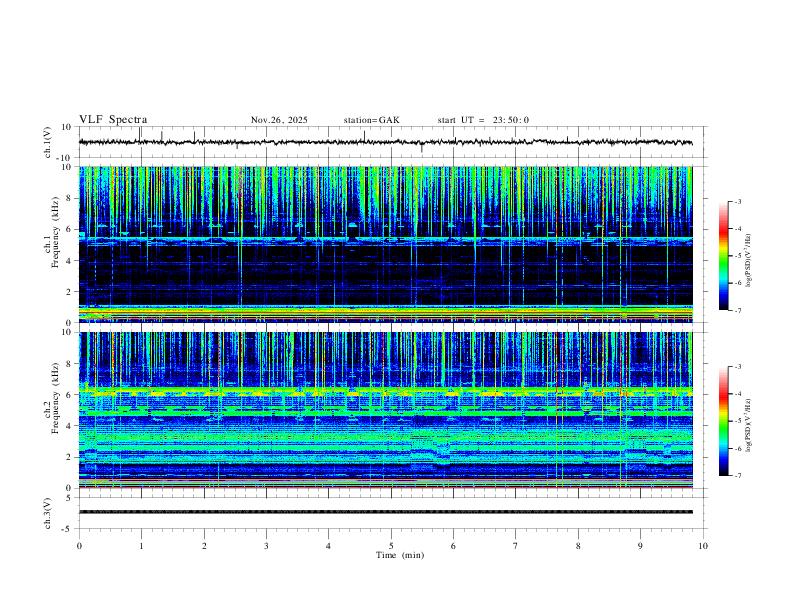Select the "start UT = 23:50:0" text
Screen dimensions: 792x612
point(483,120)
